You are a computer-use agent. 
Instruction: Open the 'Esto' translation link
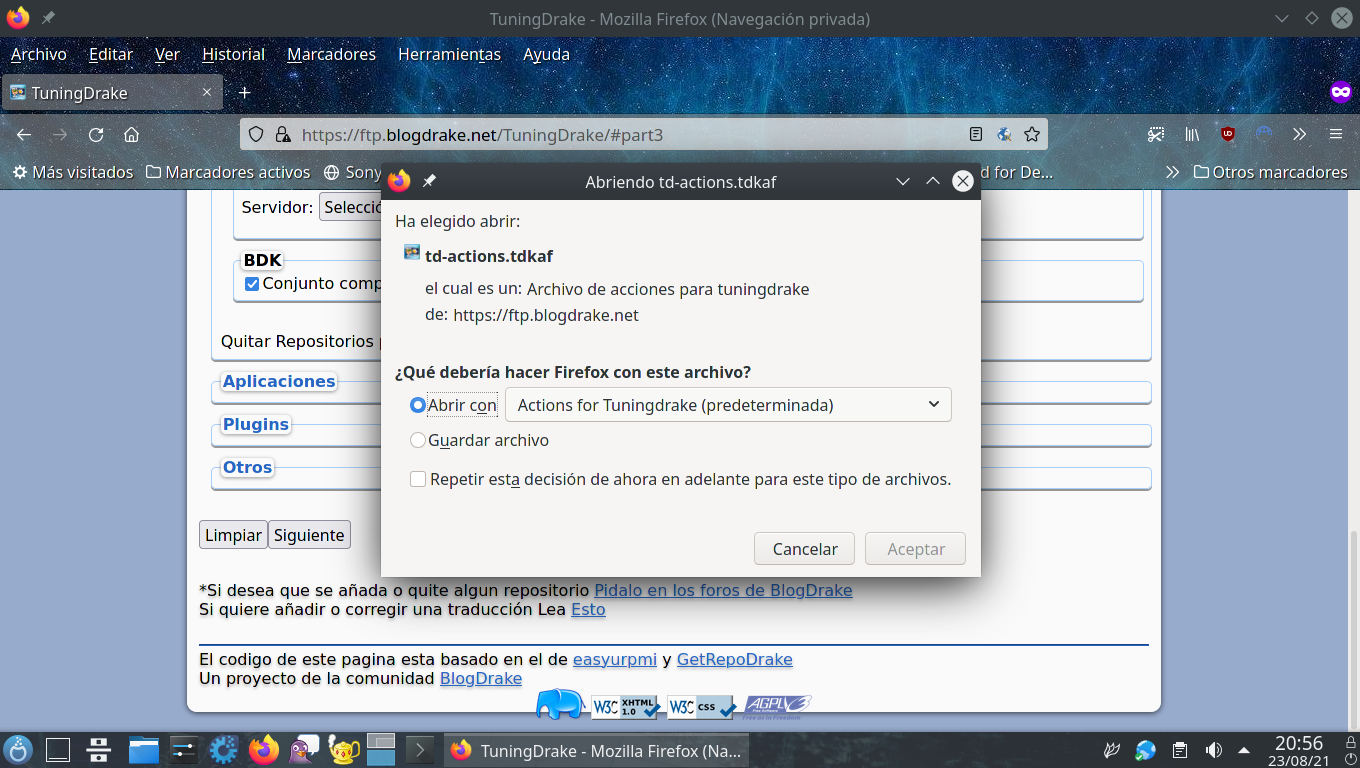point(588,609)
